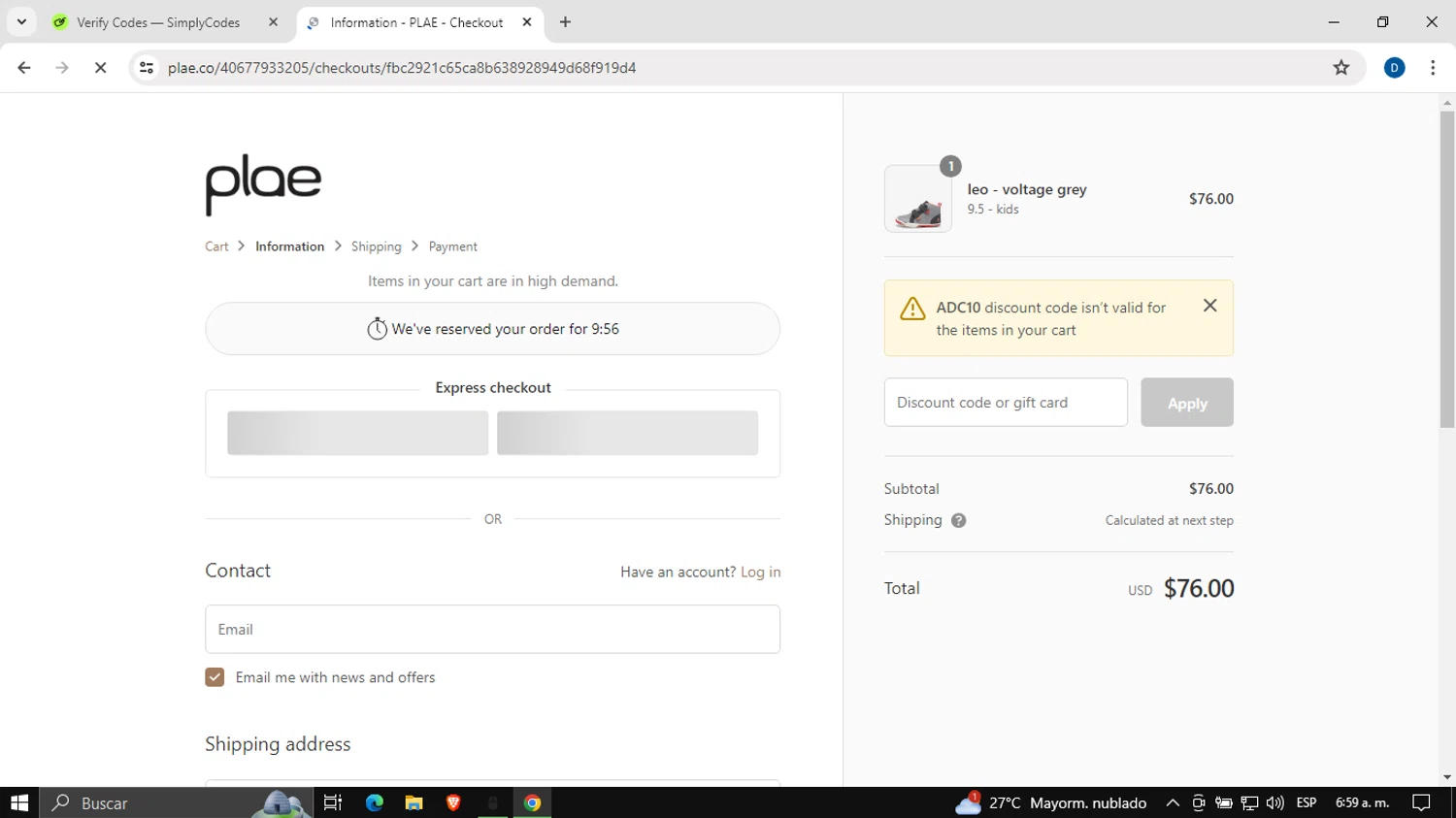Viewport: 1456px width, 818px height.
Task: Open the notification center icon
Action: 1421,802
